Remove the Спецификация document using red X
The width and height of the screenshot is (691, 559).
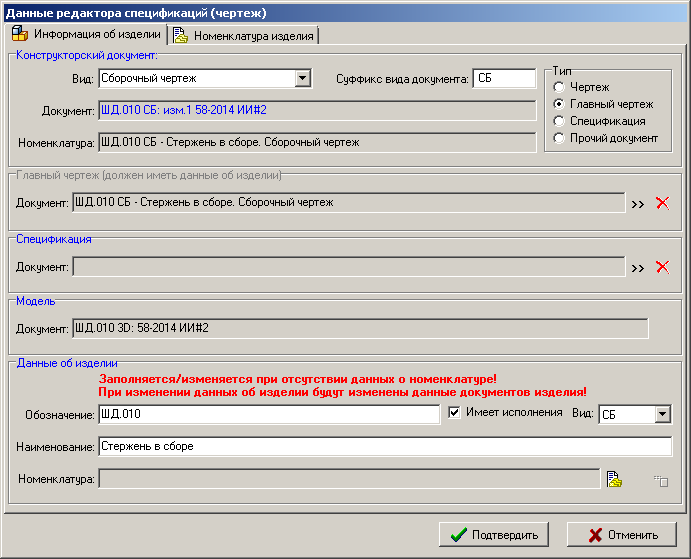click(661, 267)
